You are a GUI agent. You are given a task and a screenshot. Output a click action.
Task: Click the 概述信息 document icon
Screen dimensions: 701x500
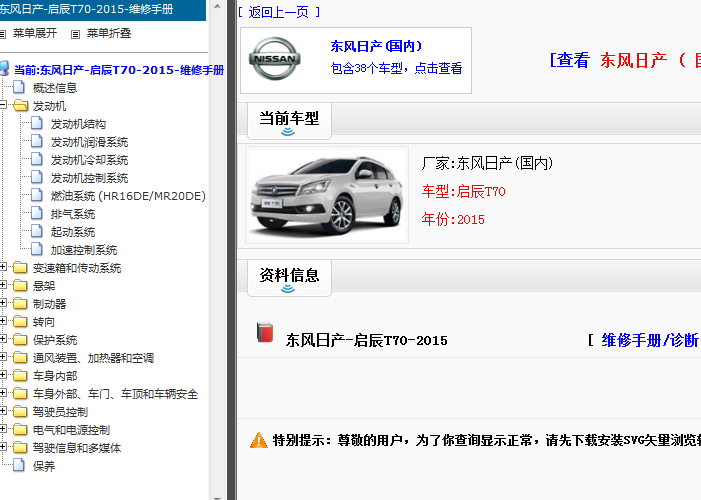tap(19, 87)
